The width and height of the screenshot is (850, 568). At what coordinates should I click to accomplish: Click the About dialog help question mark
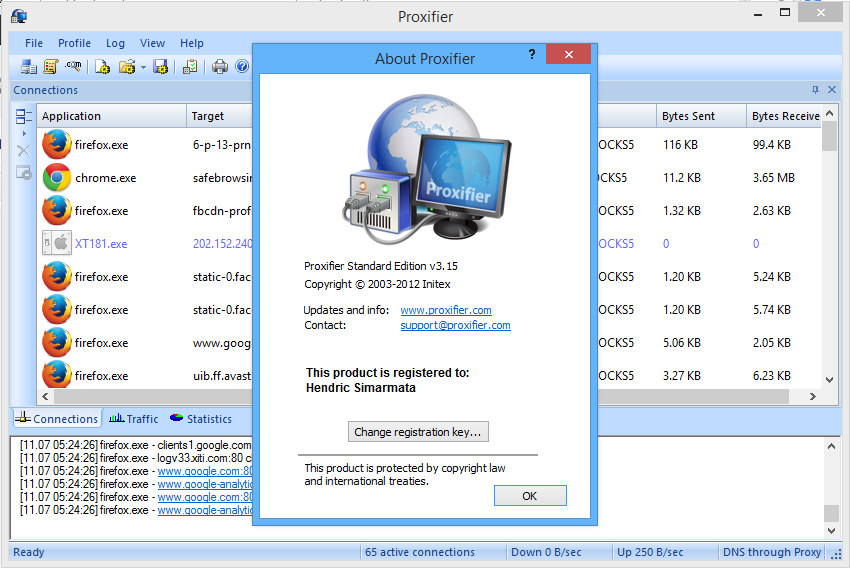pos(532,54)
